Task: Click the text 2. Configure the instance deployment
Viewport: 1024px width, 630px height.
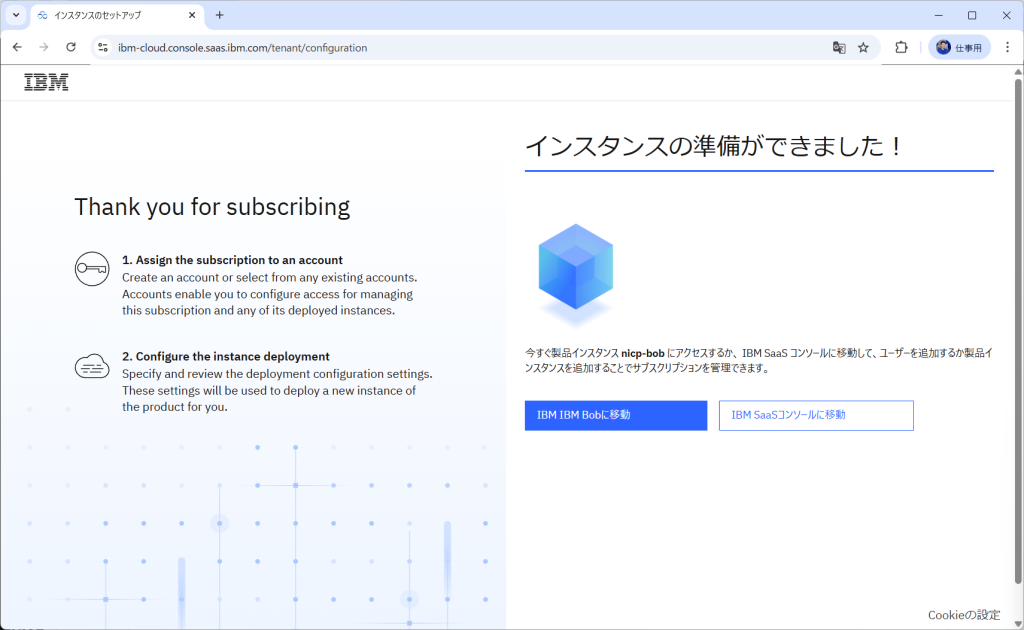Action: pos(226,356)
